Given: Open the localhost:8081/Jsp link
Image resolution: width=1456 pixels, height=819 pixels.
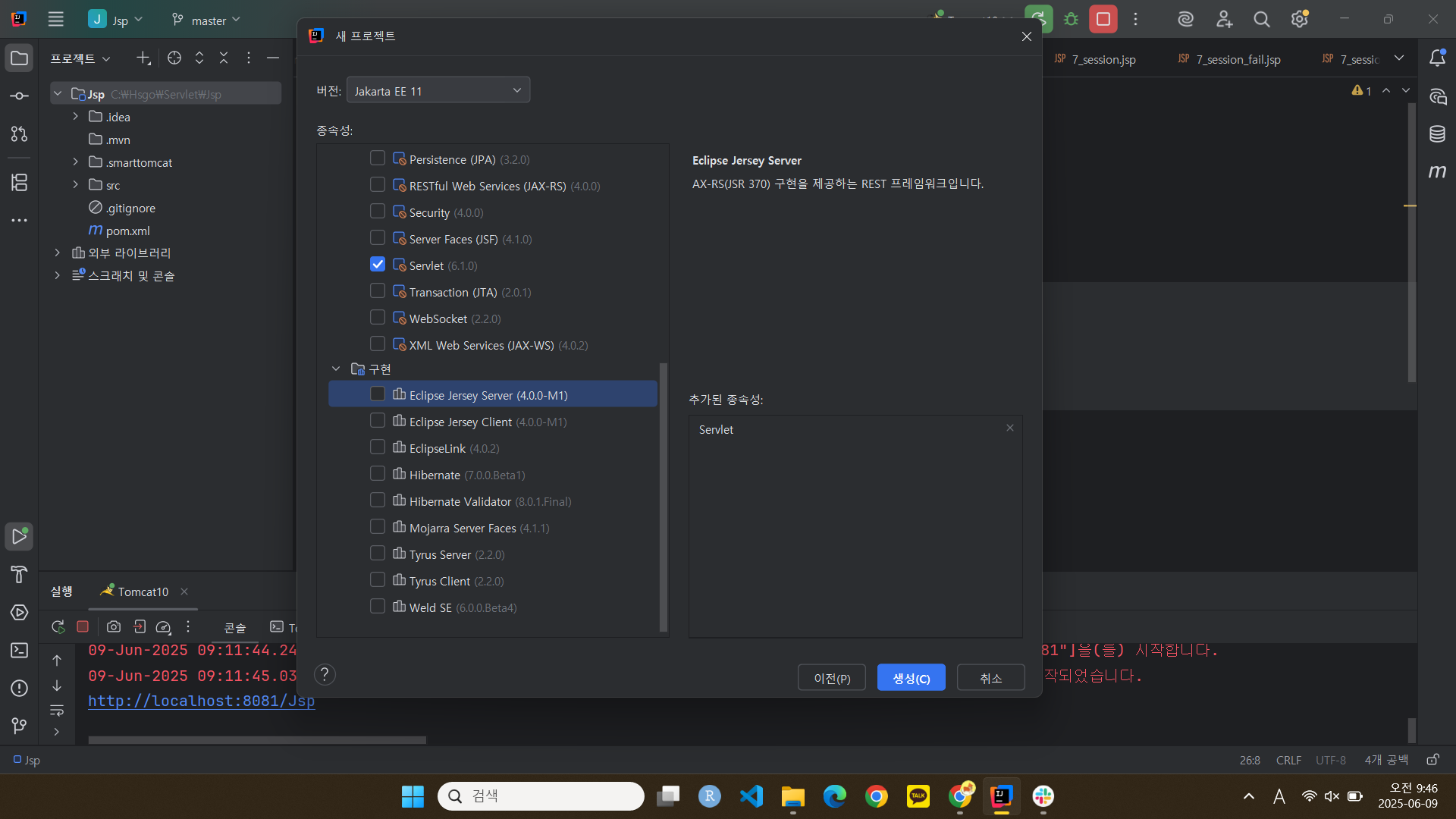Looking at the screenshot, I should (x=201, y=701).
